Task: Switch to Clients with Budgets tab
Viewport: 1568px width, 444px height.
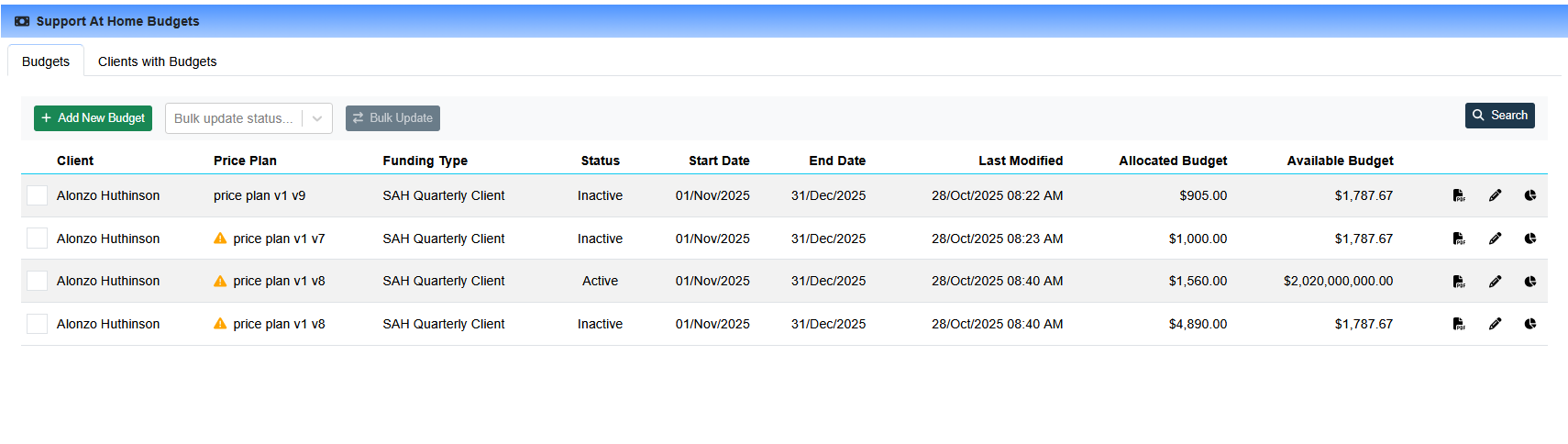Action: point(157,61)
